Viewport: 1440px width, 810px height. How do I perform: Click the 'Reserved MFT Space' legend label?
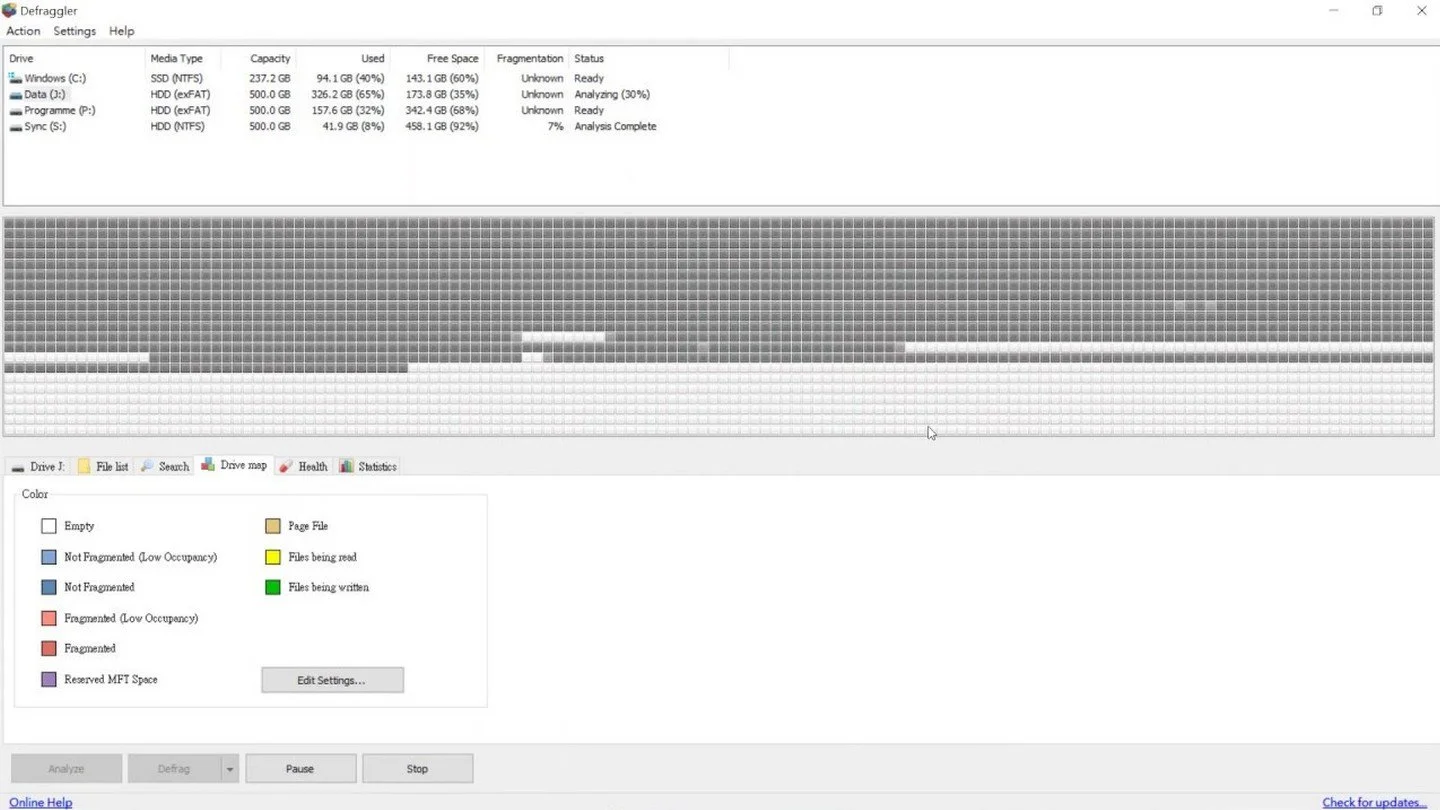click(x=111, y=679)
